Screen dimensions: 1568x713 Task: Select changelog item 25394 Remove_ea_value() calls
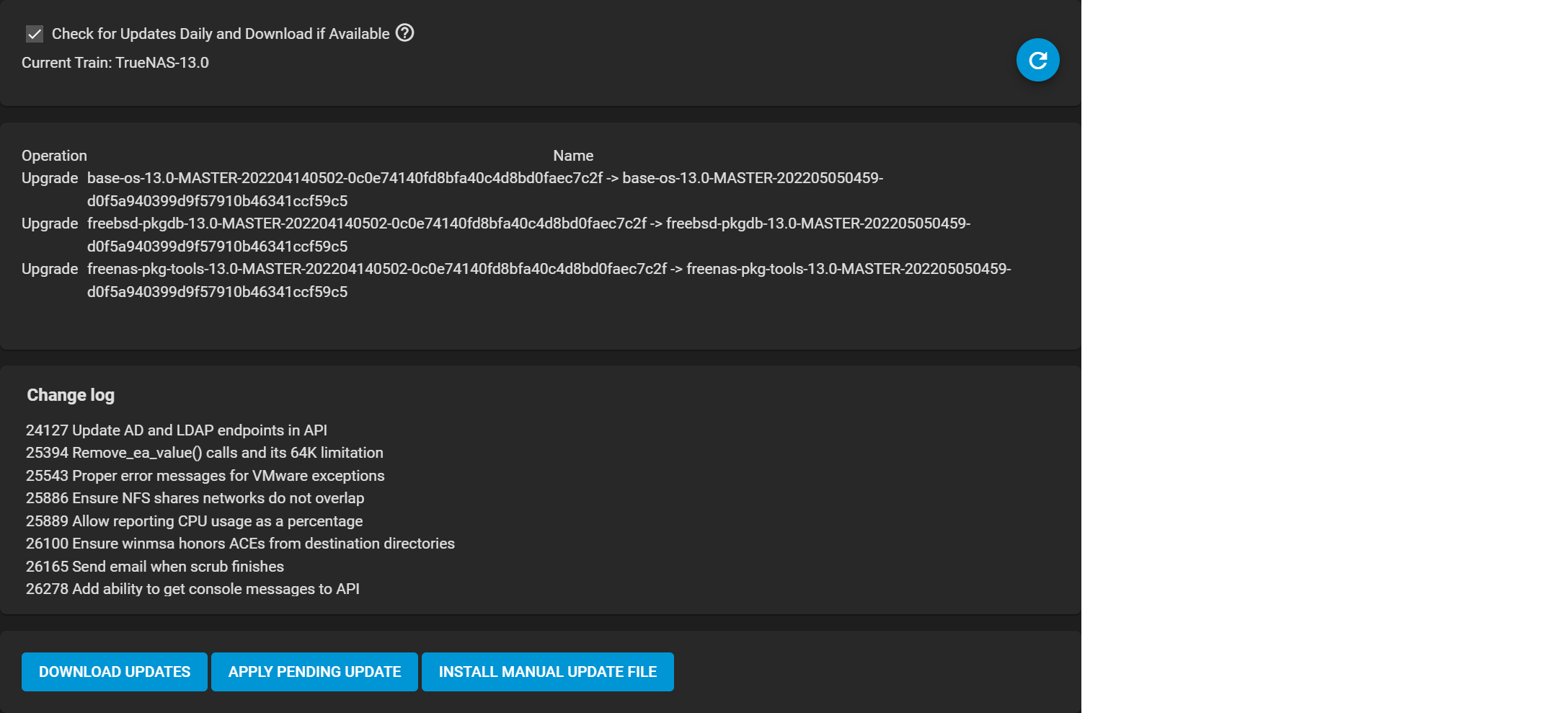205,453
